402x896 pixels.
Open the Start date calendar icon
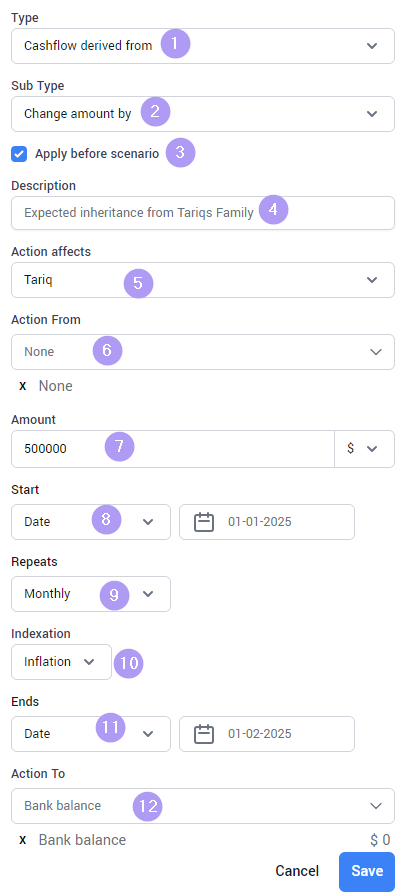click(204, 522)
